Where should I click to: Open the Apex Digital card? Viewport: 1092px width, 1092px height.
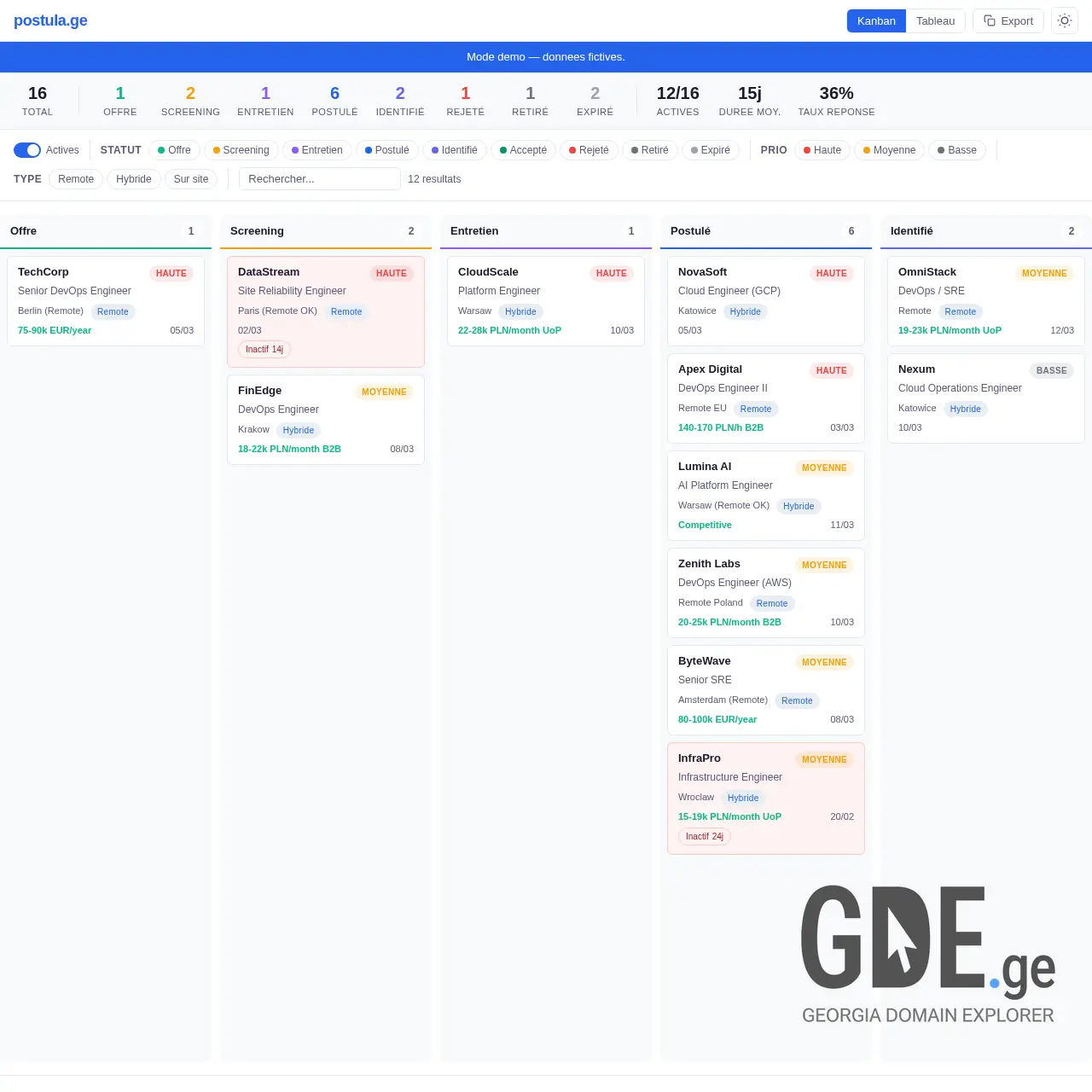coord(766,398)
